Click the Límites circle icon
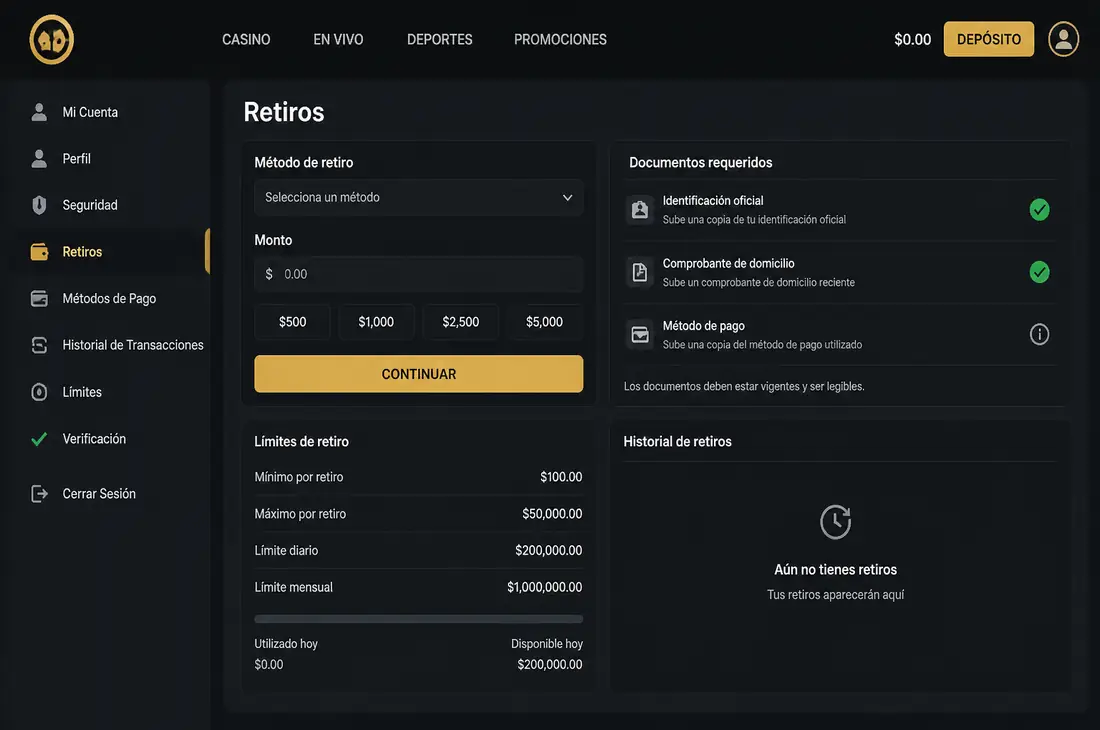This screenshot has width=1100, height=730. pos(39,392)
